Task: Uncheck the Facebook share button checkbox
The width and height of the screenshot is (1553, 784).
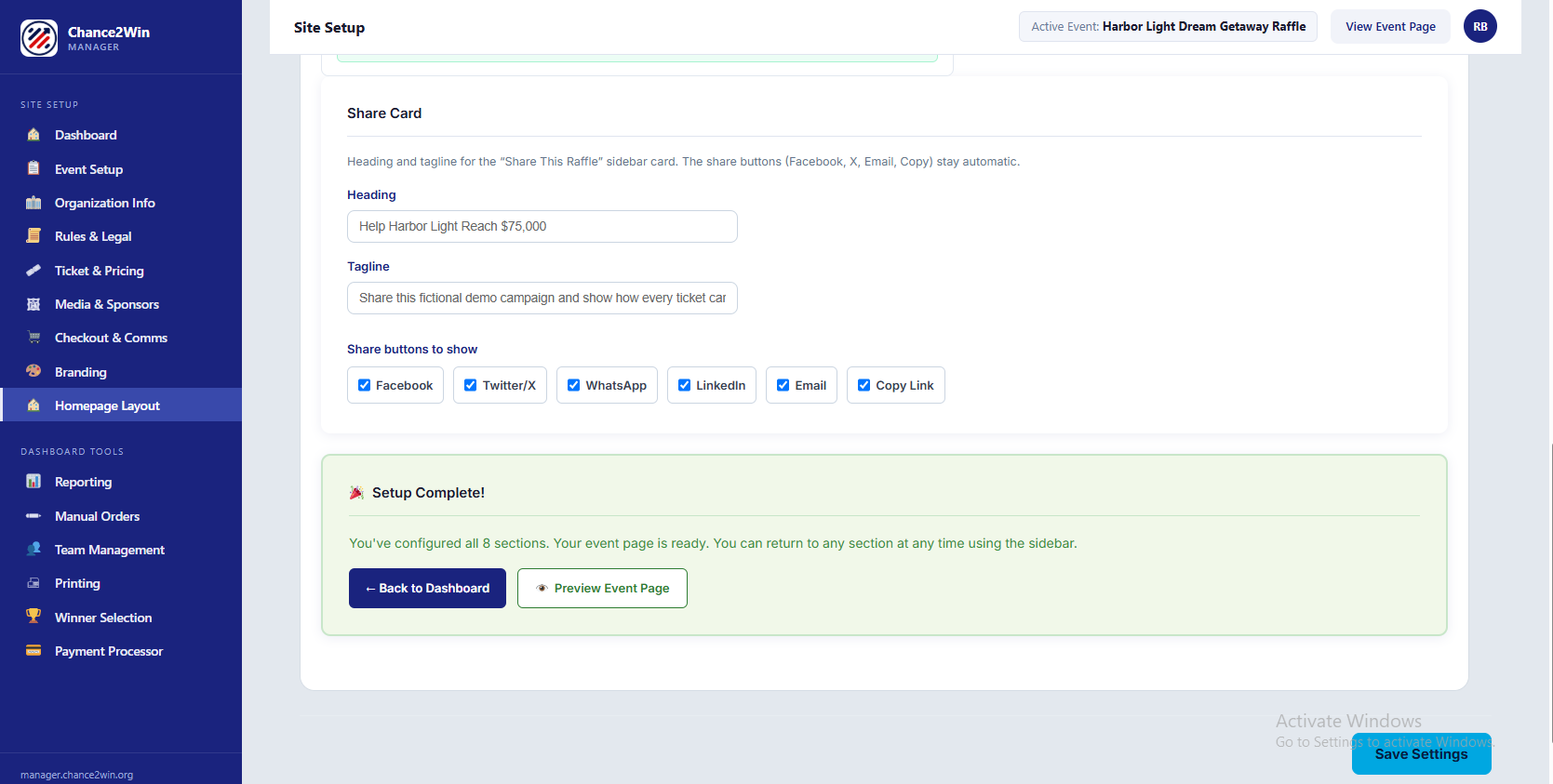Action: coord(365,385)
